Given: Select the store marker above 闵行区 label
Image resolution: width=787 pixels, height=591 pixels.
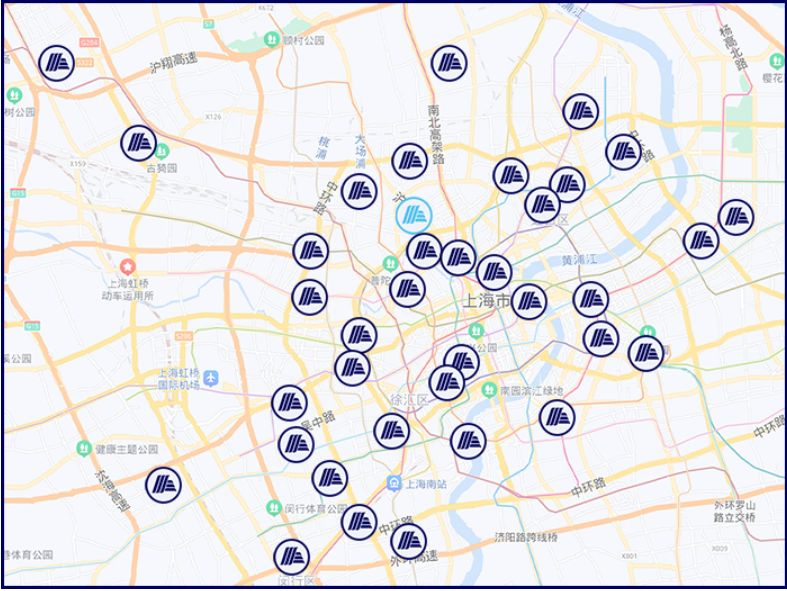Looking at the screenshot, I should (x=292, y=557).
